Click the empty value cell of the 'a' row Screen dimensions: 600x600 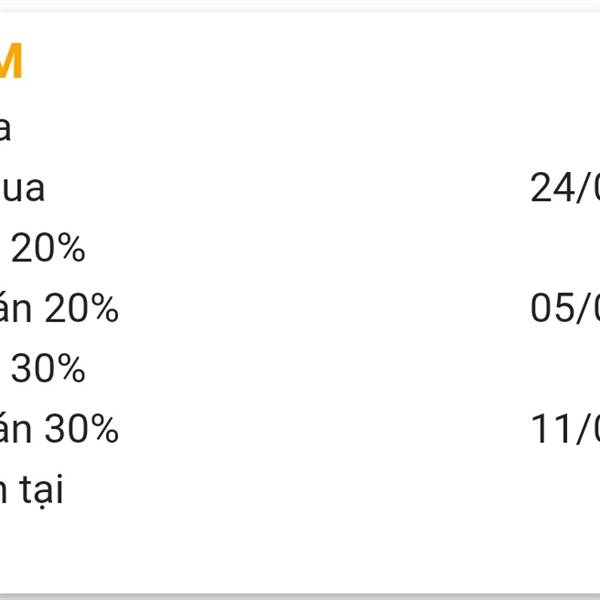[x=565, y=129]
